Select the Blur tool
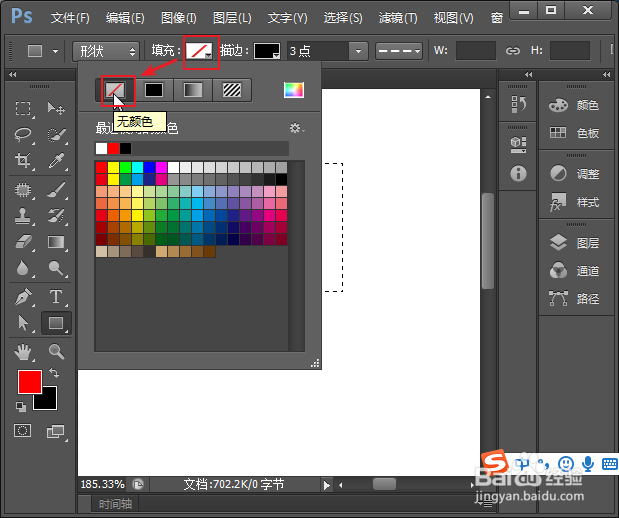 point(23,268)
